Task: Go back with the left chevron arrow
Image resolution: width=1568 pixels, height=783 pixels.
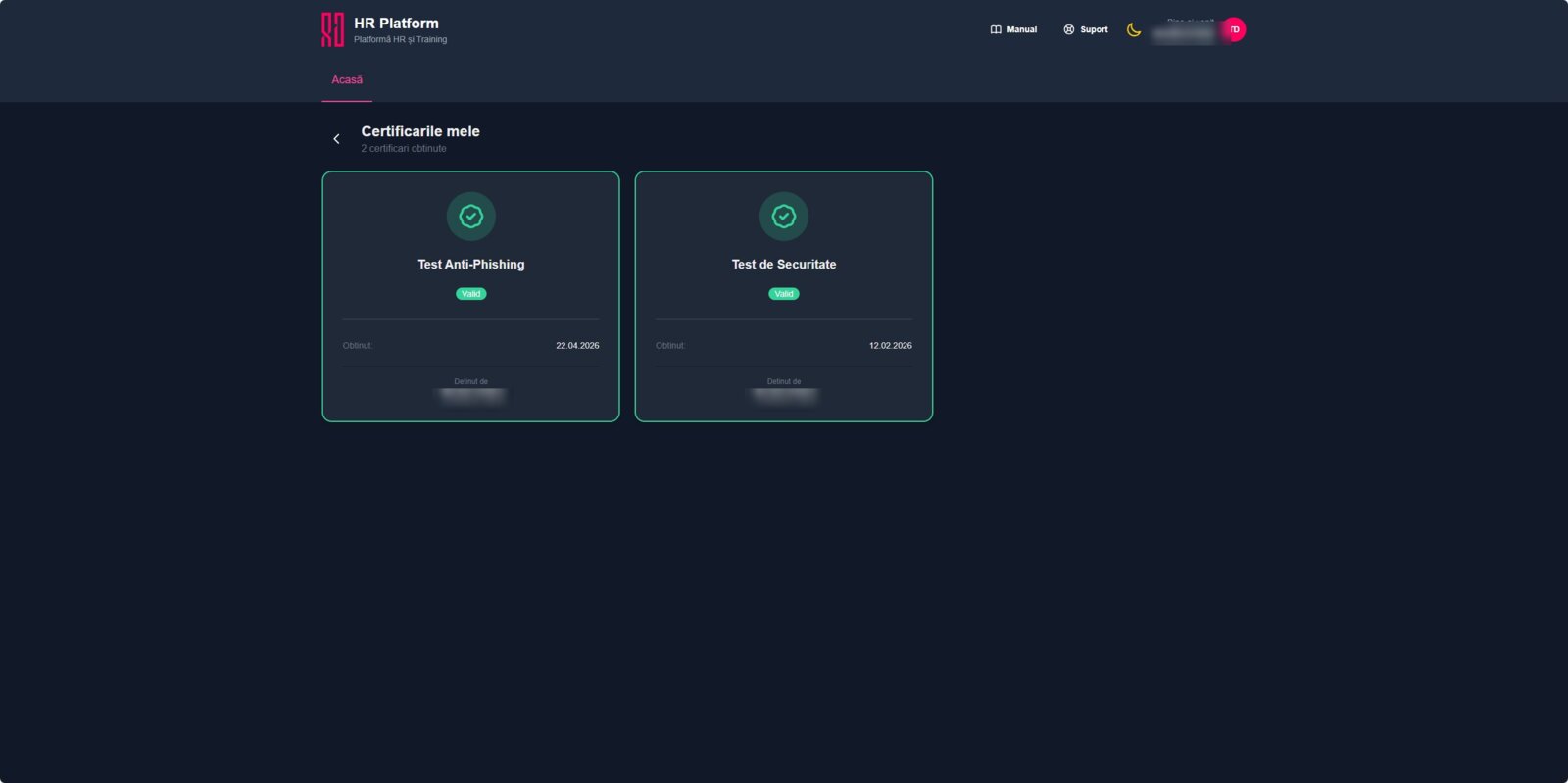Action: 336,139
